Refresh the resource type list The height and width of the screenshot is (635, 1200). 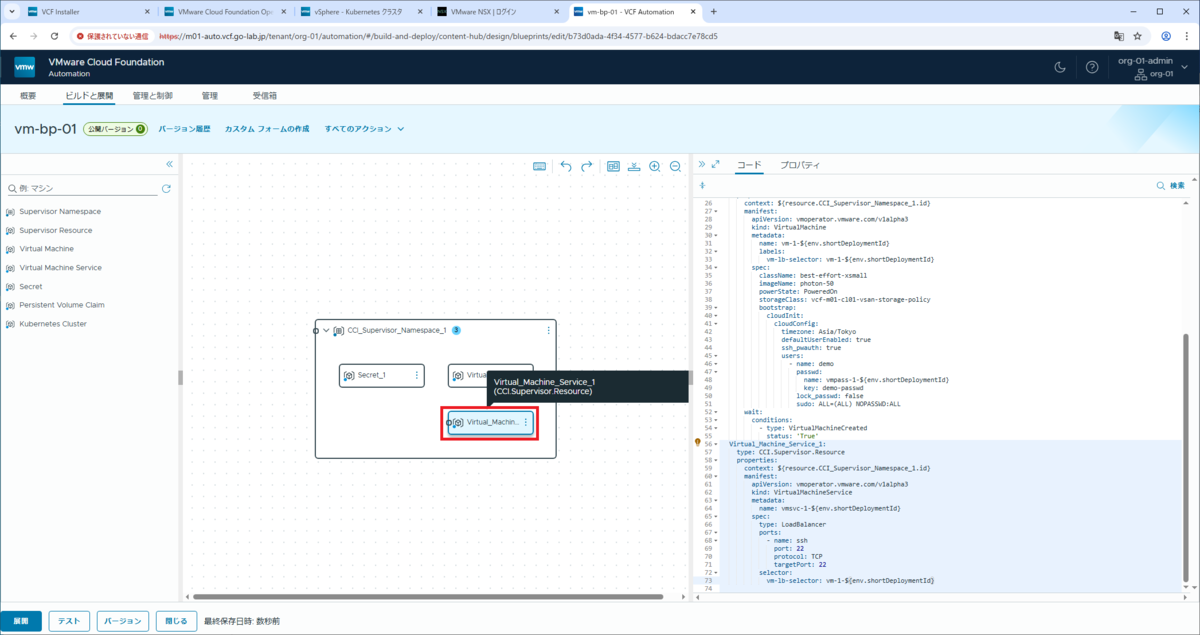click(166, 188)
